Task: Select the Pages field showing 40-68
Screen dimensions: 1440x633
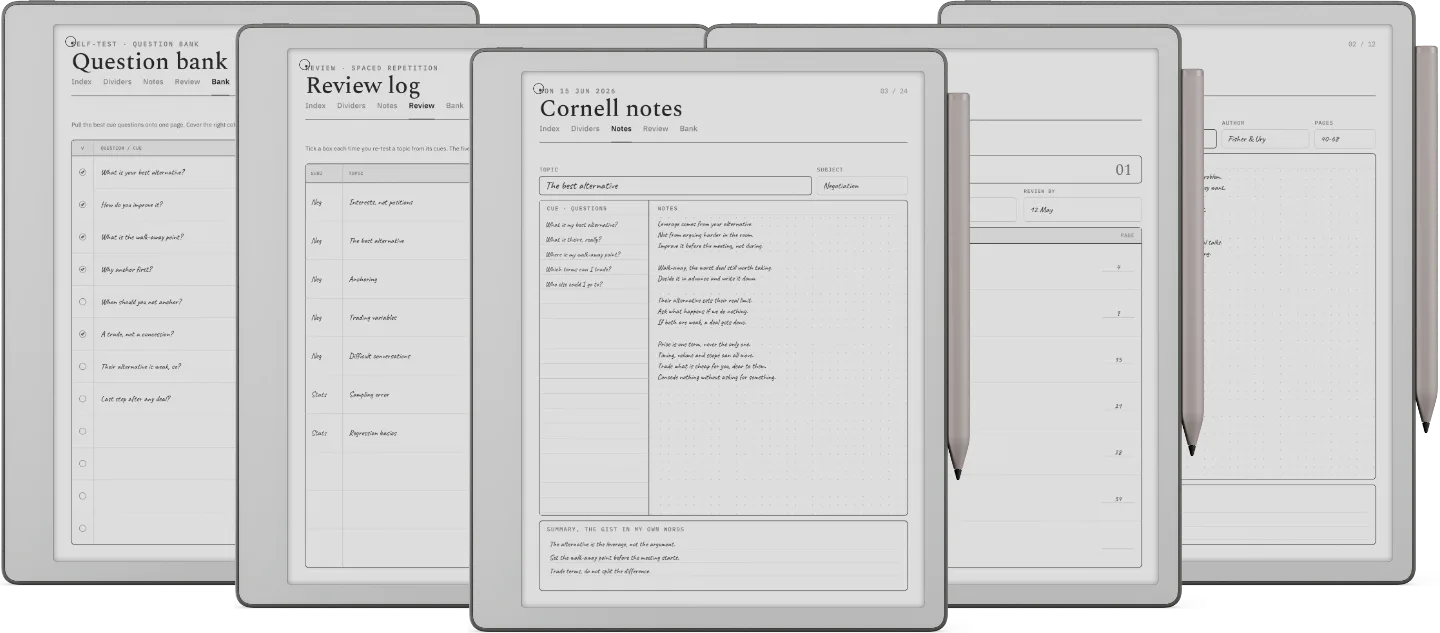Action: point(1344,139)
